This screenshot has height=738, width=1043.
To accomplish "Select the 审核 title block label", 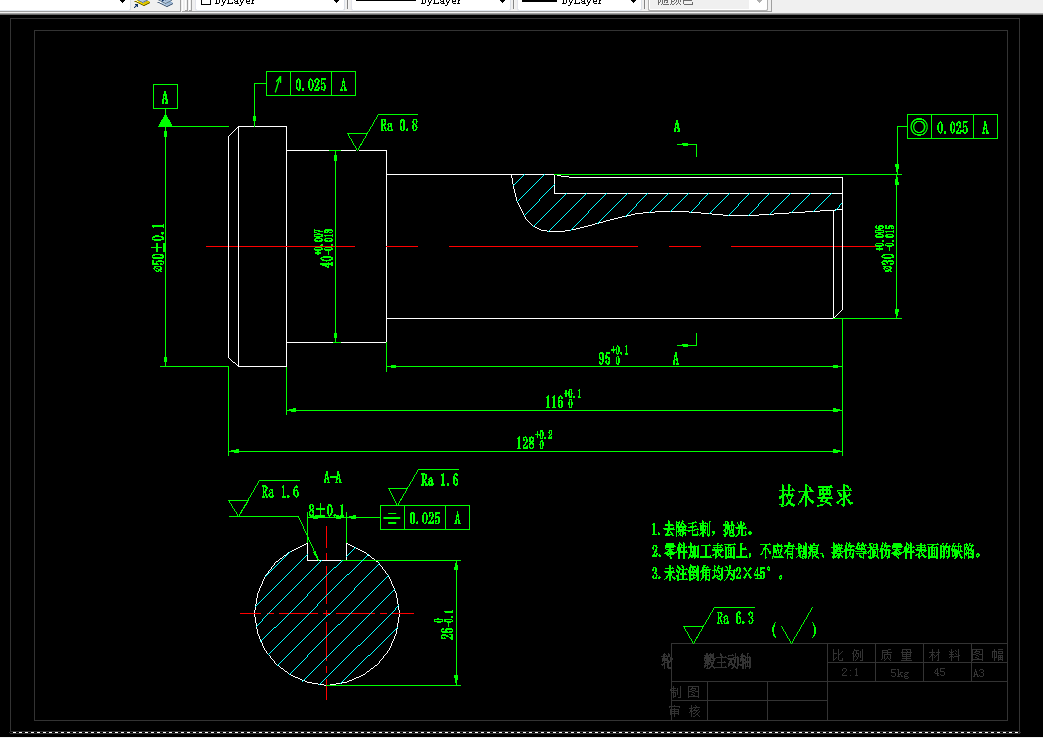I will tap(685, 711).
